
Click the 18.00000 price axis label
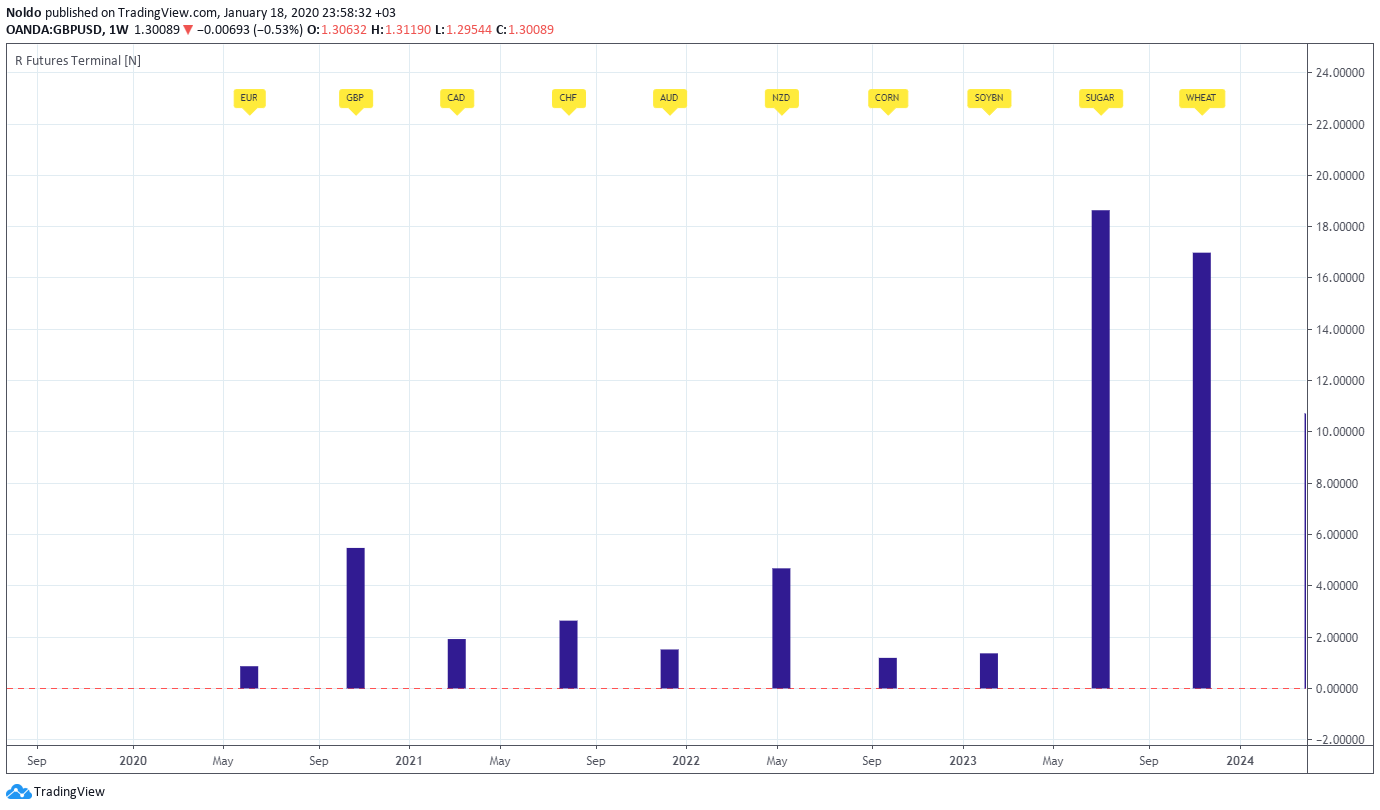click(1342, 227)
